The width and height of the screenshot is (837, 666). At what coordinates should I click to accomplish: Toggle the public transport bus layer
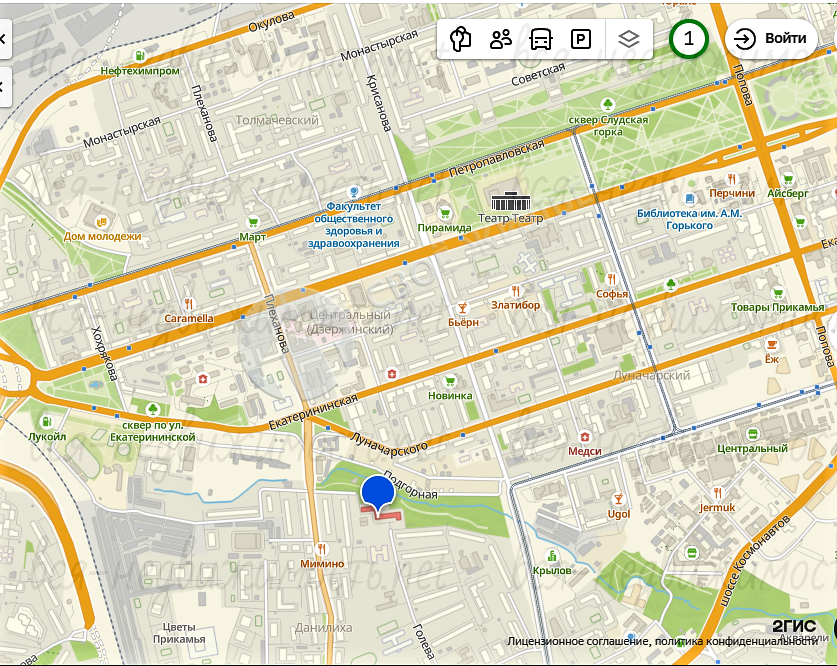point(541,39)
